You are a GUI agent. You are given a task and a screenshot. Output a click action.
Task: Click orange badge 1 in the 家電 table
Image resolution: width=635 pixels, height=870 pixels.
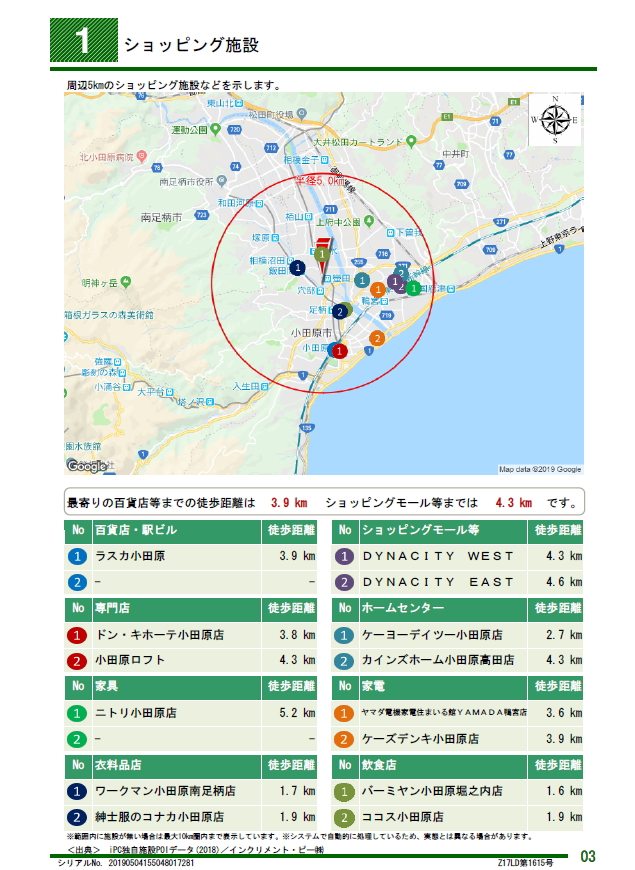(x=344, y=714)
